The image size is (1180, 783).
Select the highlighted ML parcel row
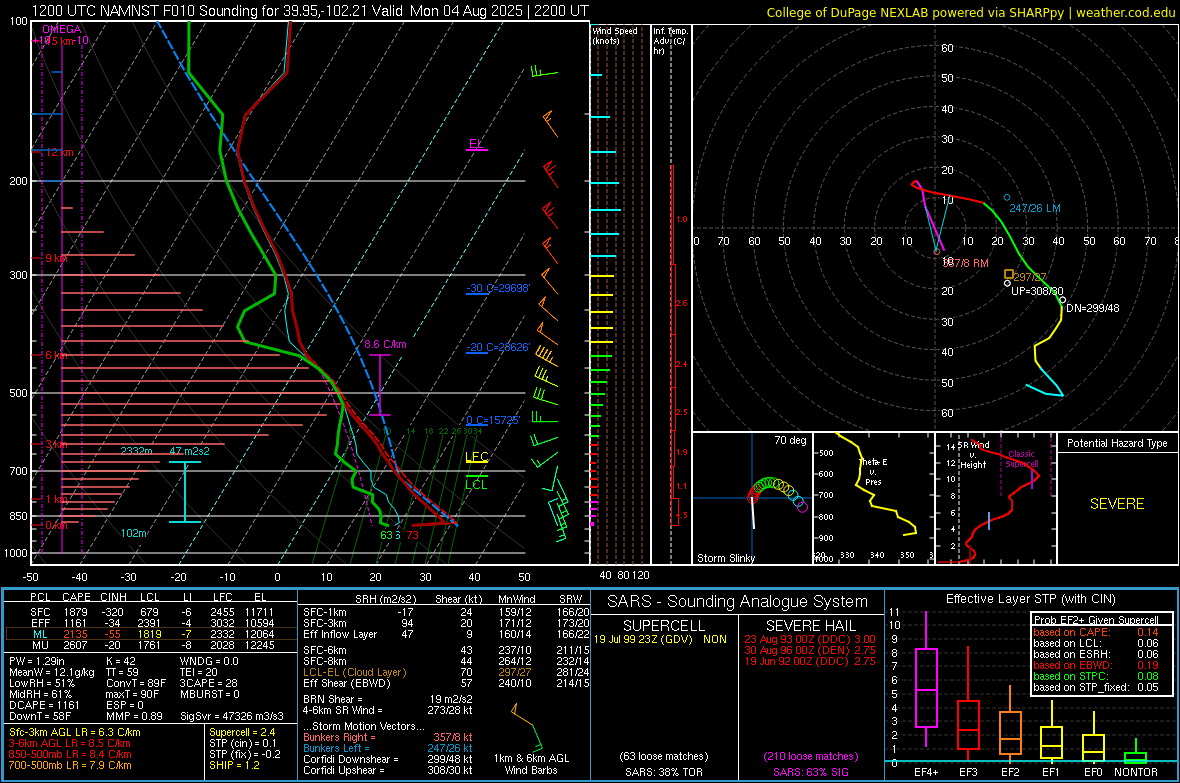pyautogui.click(x=151, y=634)
